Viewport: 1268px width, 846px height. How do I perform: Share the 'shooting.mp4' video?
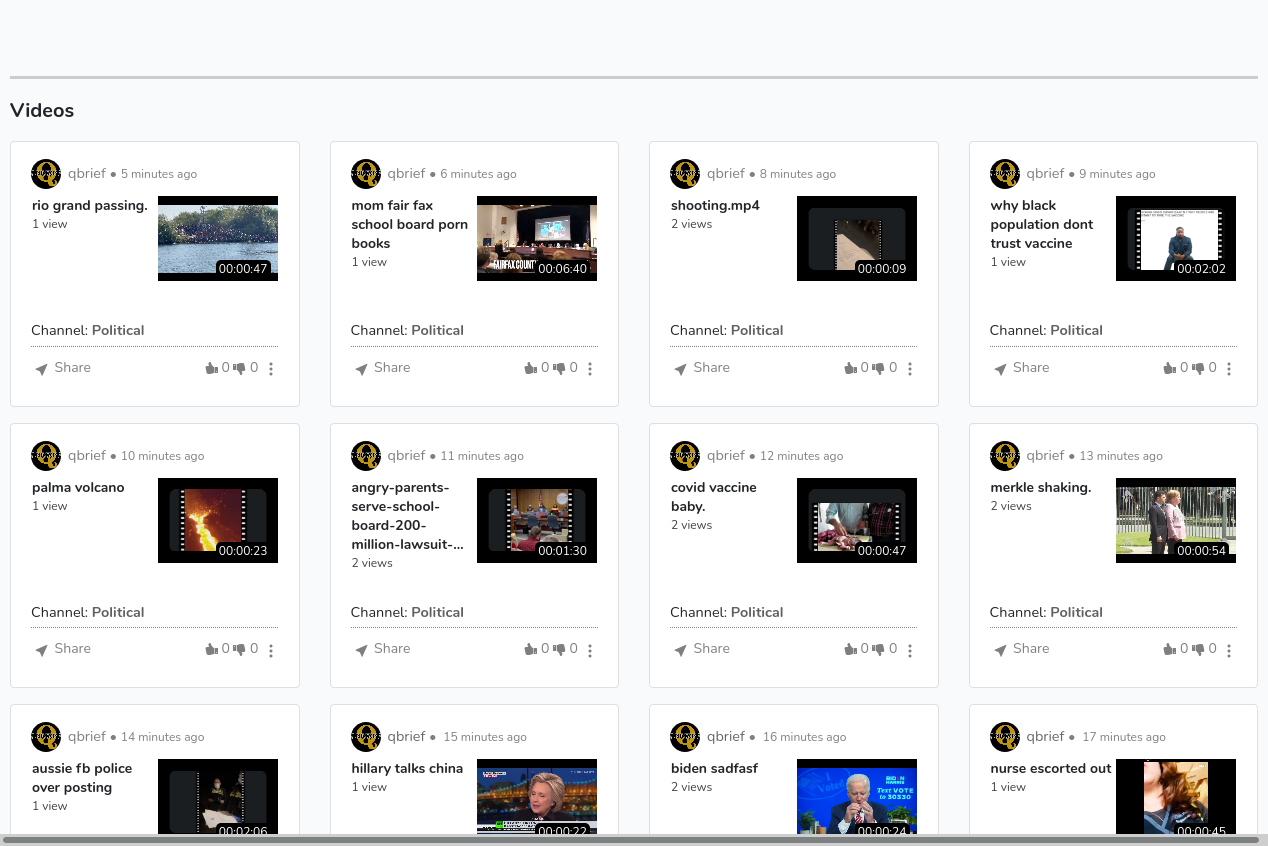pos(702,368)
